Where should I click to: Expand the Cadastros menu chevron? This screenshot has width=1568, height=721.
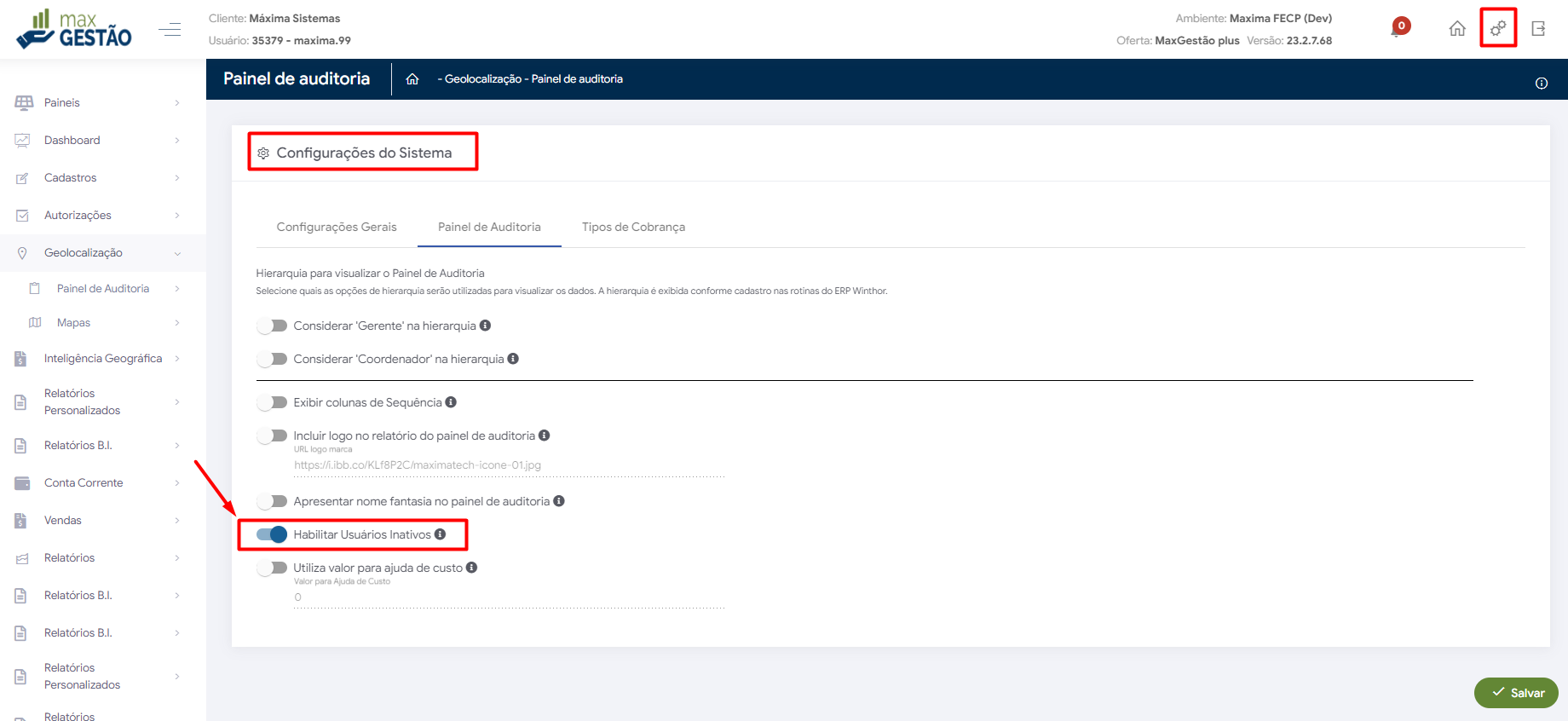[177, 178]
